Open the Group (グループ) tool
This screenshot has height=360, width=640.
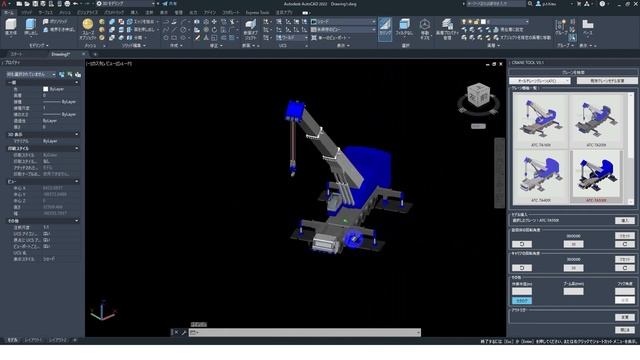coord(561,28)
